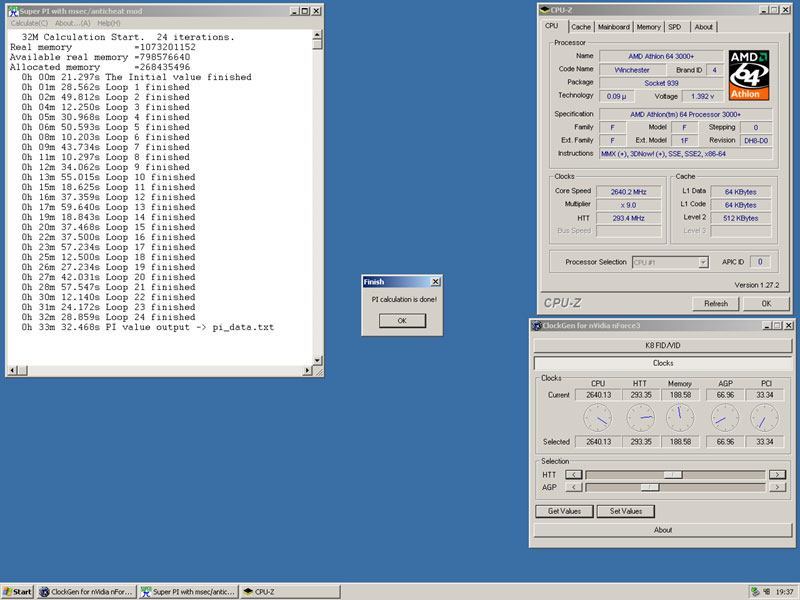Open the Processor Selection dropdown

pyautogui.click(x=703, y=262)
